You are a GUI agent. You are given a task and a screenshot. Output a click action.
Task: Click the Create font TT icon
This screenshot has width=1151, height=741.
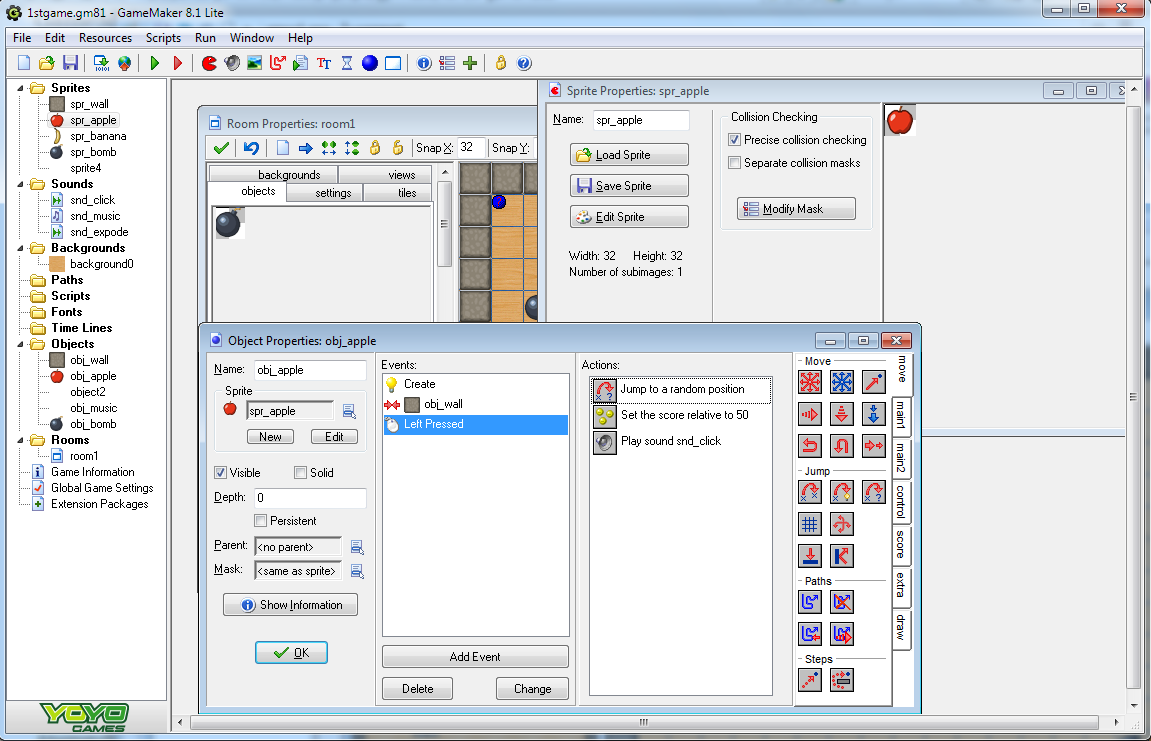(x=324, y=63)
